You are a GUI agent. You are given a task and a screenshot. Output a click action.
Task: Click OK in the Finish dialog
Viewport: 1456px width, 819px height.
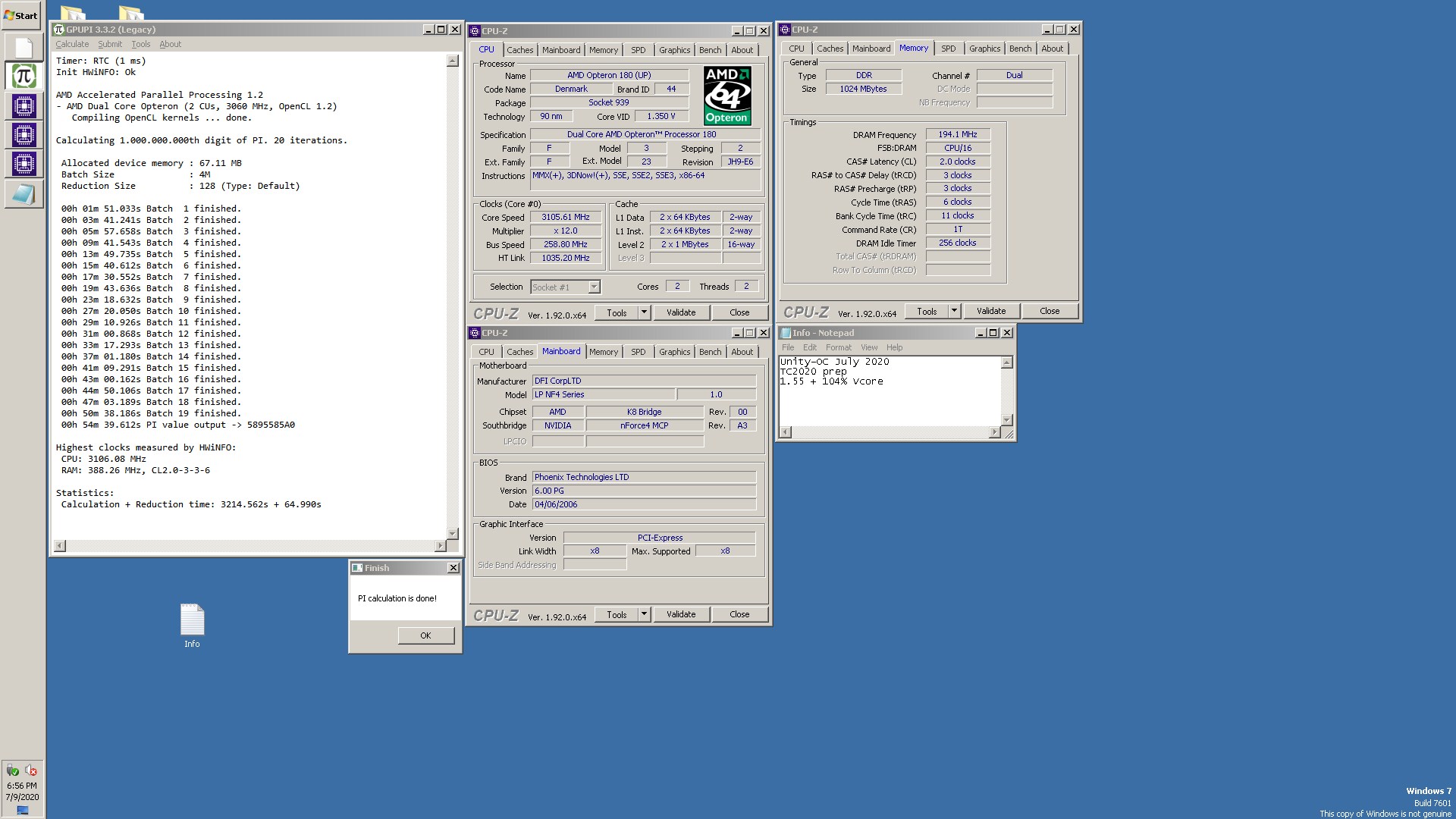pyautogui.click(x=425, y=635)
